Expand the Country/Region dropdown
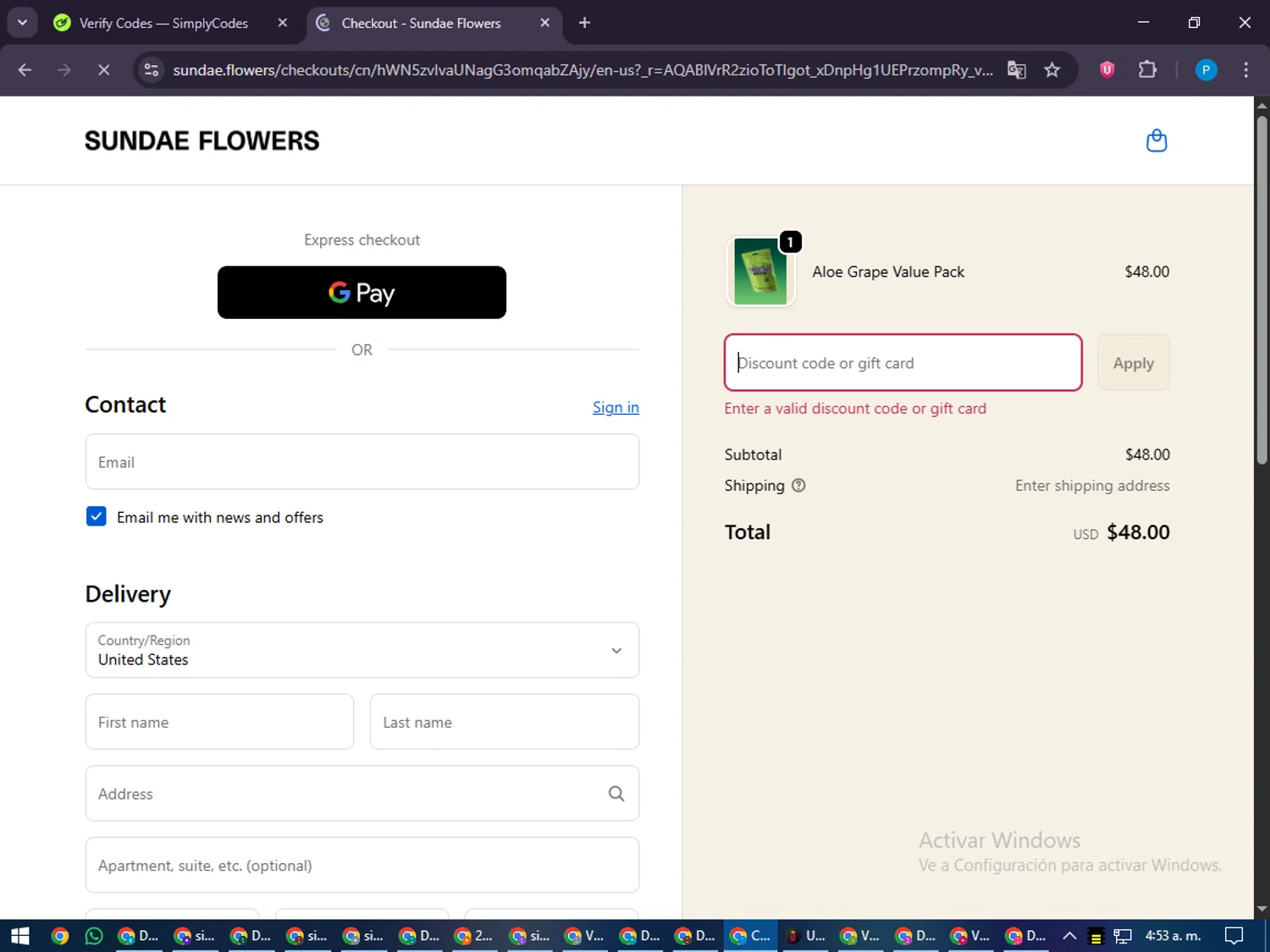Viewport: 1270px width, 952px height. click(x=362, y=650)
